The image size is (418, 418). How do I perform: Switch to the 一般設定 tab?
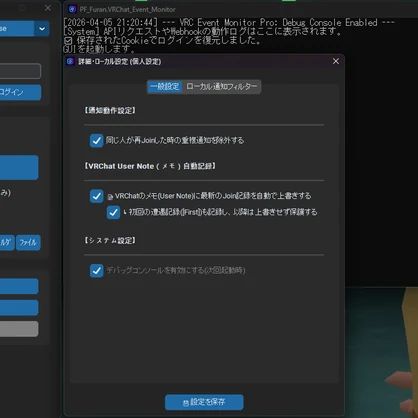tap(165, 87)
